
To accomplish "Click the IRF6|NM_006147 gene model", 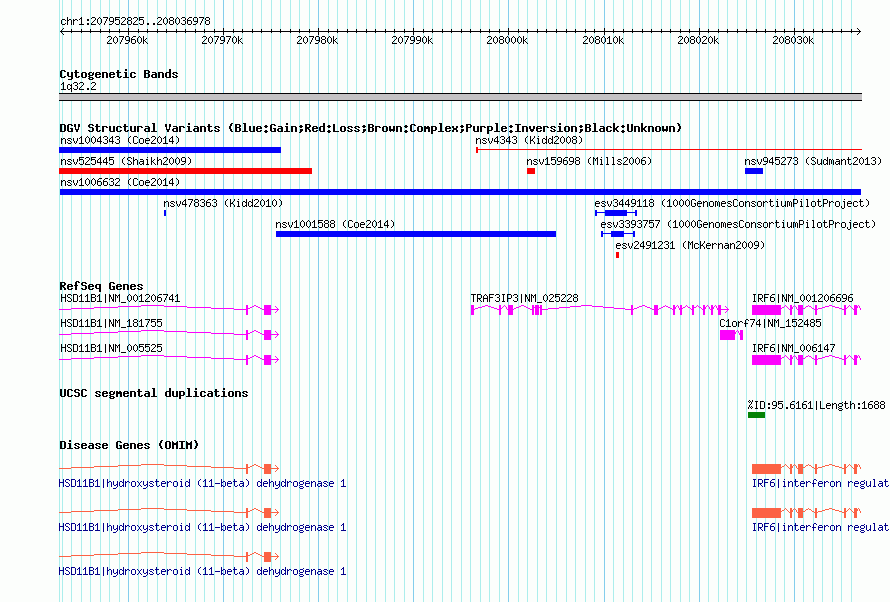I will 807,359.
